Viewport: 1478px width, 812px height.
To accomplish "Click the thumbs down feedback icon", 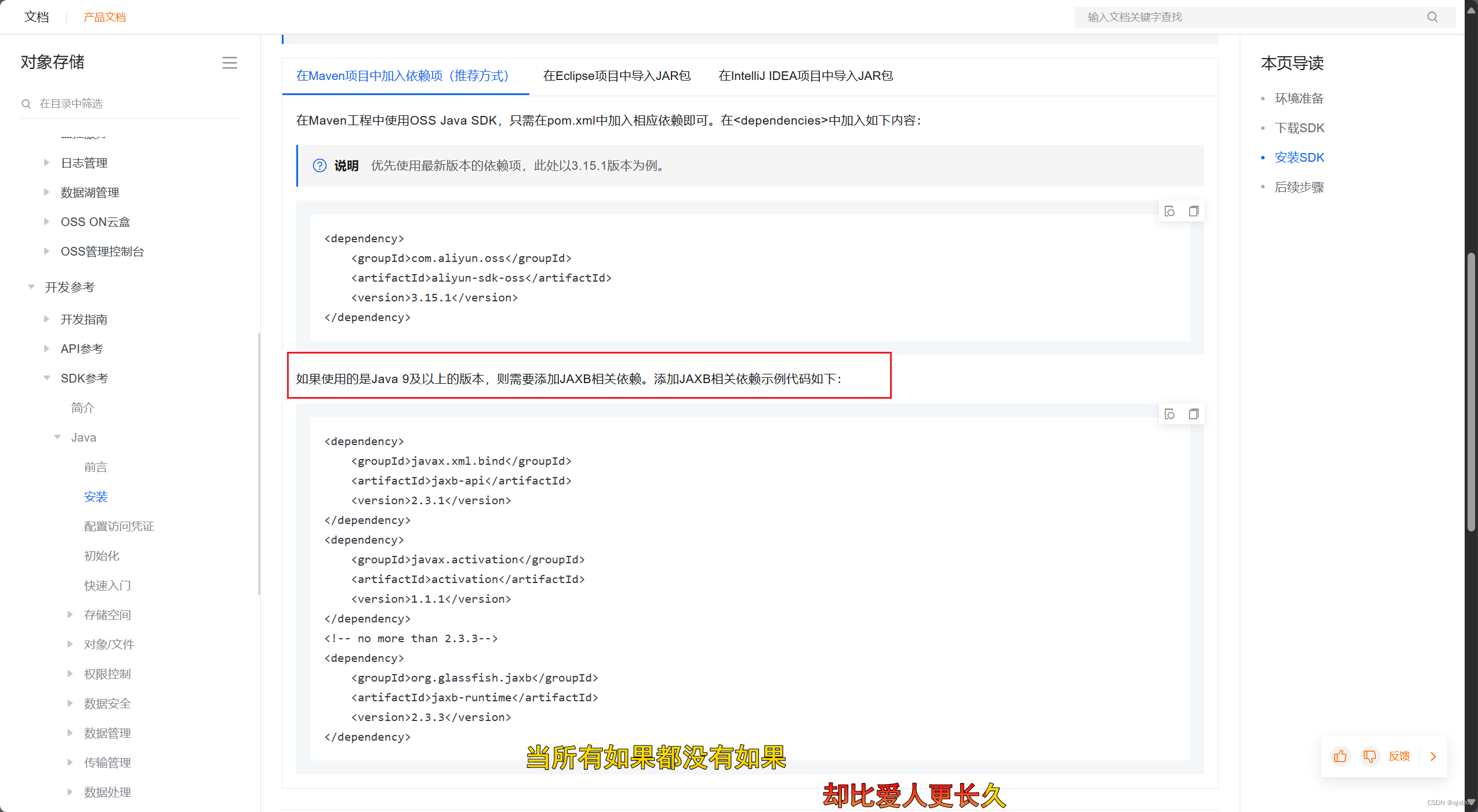I will [x=1370, y=756].
